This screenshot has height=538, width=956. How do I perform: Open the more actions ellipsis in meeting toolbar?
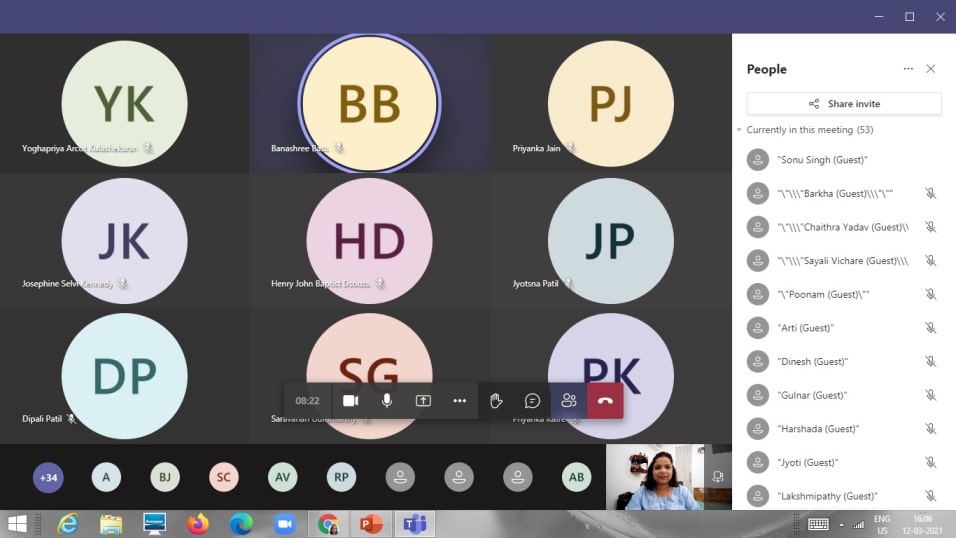pyautogui.click(x=460, y=401)
